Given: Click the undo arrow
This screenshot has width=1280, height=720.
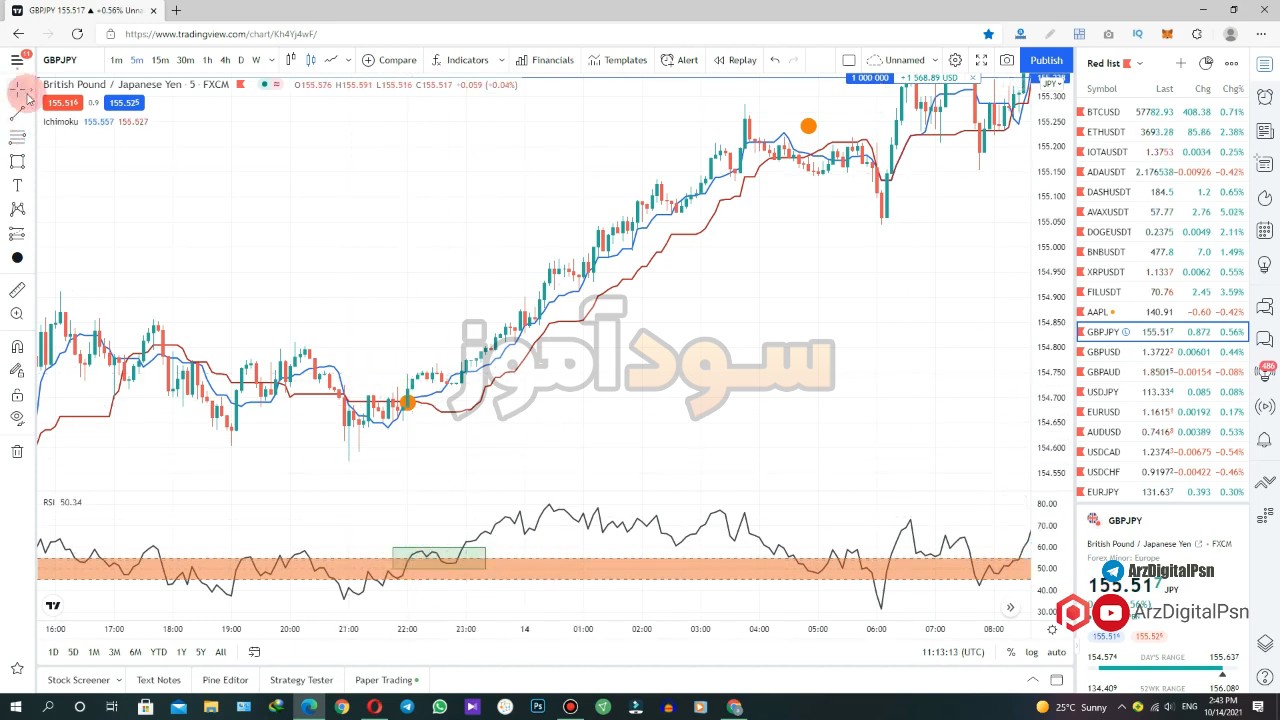Looking at the screenshot, I should [775, 60].
